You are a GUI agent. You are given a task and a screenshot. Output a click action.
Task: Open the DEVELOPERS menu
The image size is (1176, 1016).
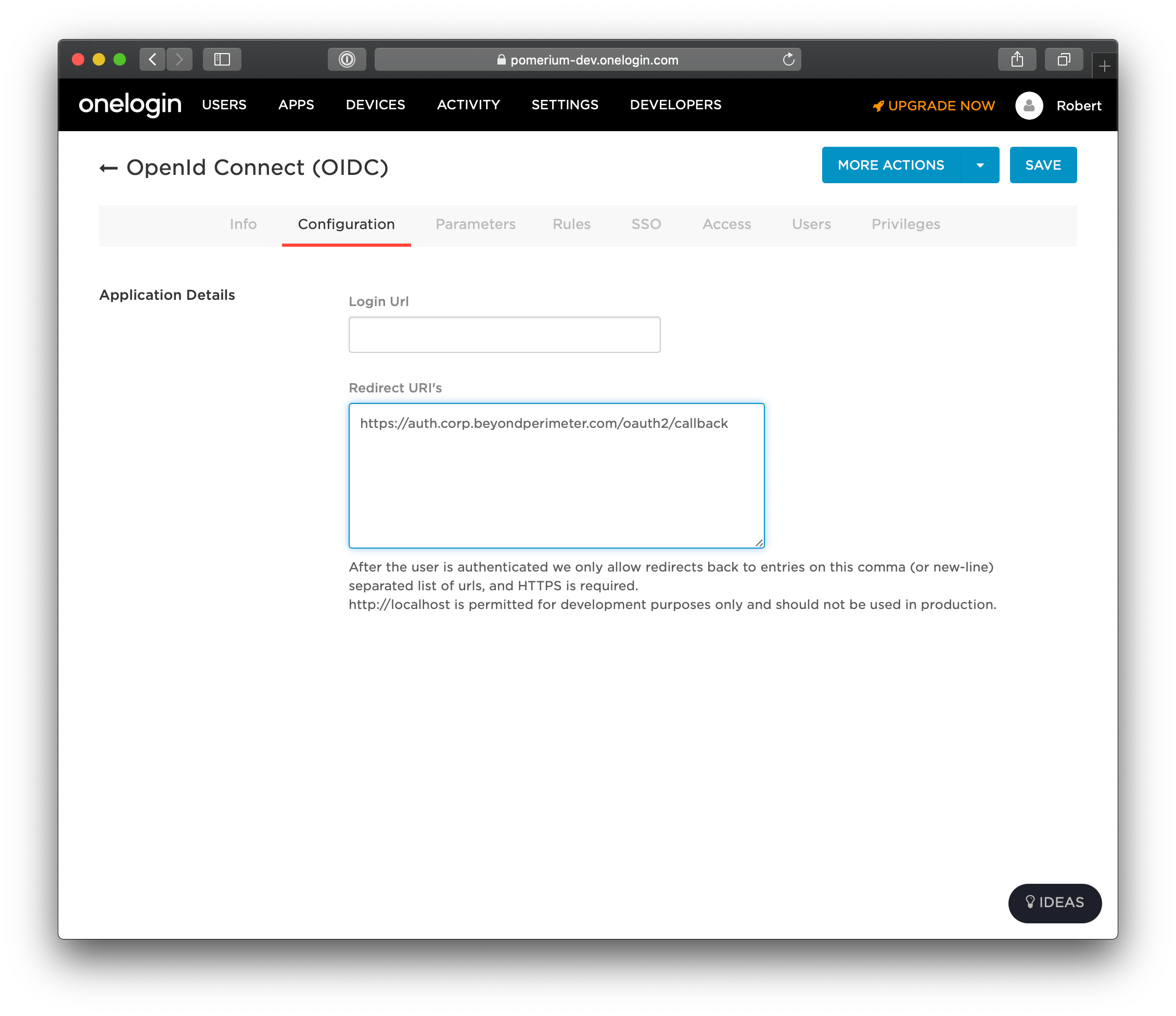(675, 105)
